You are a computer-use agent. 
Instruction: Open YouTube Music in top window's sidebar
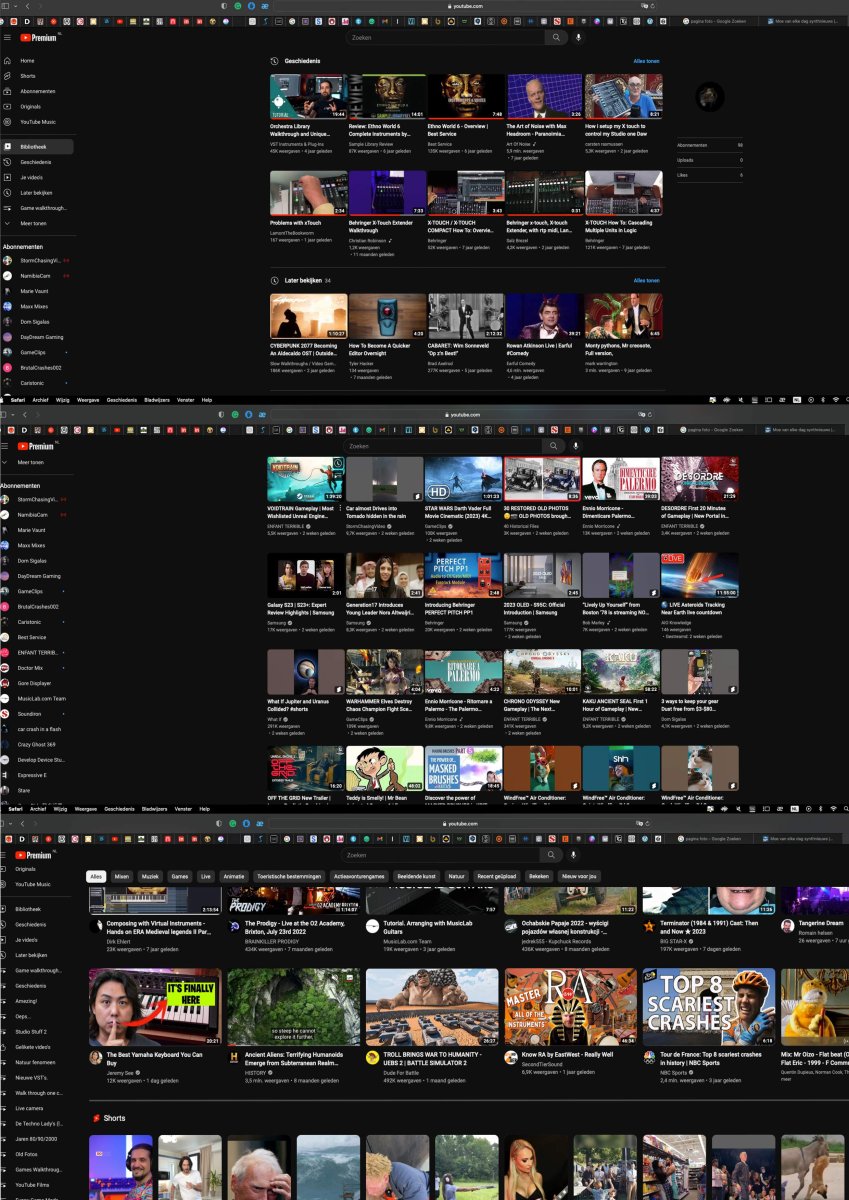(x=37, y=122)
